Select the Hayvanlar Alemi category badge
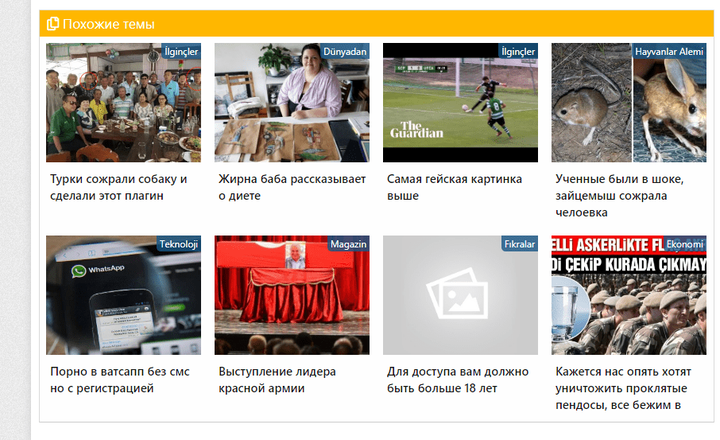 (x=669, y=51)
